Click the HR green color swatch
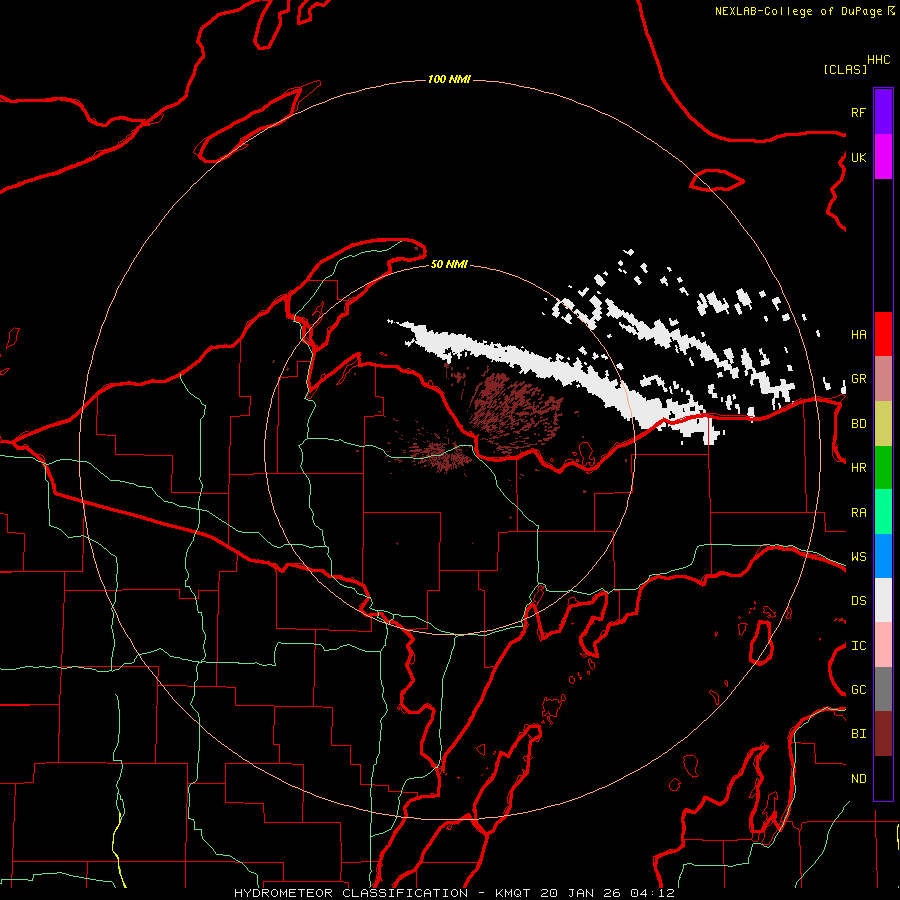This screenshot has width=900, height=900. [883, 468]
